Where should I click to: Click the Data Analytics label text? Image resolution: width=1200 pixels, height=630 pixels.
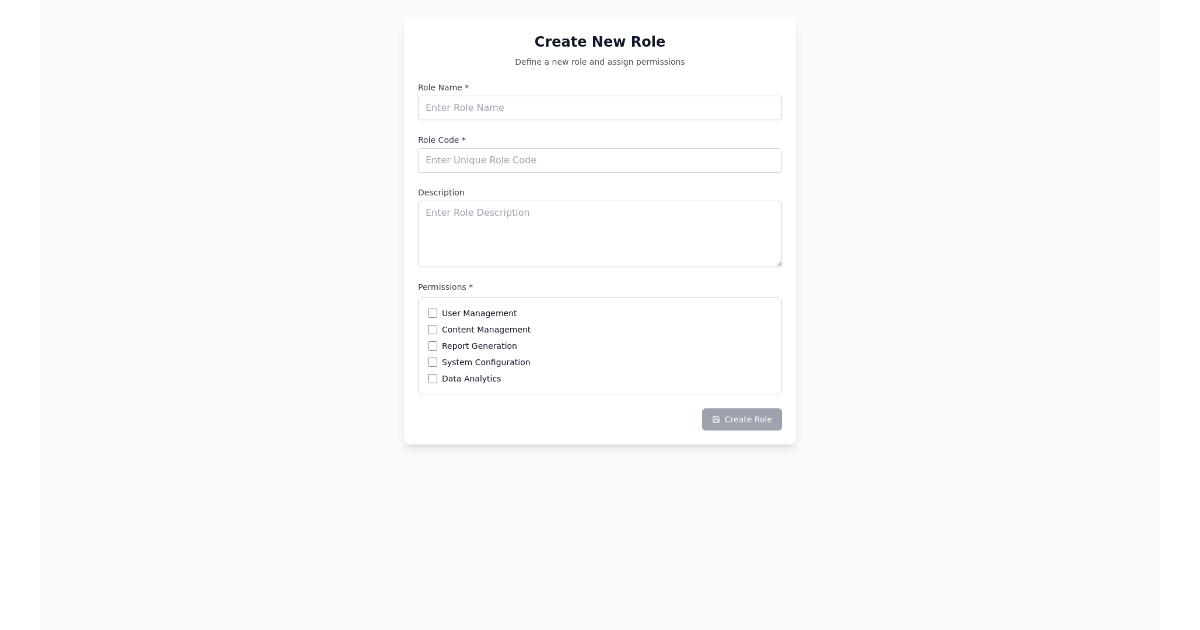tap(471, 379)
